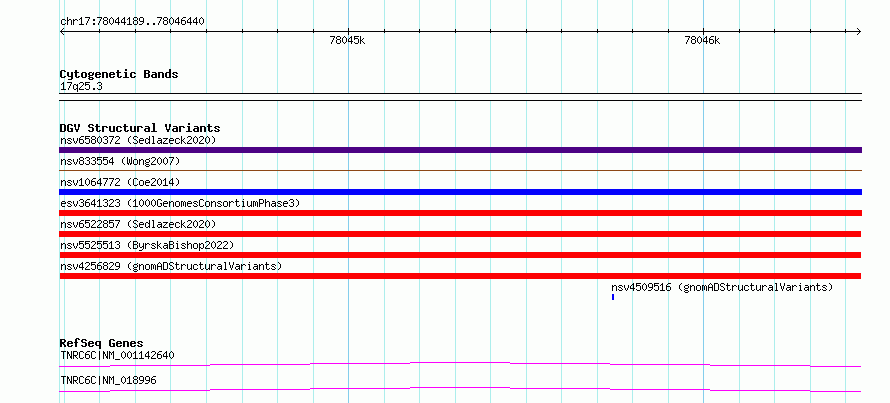The height and width of the screenshot is (403, 890).
Task: Click the small blue nsv4509516 variant marker
Action: coord(613,297)
